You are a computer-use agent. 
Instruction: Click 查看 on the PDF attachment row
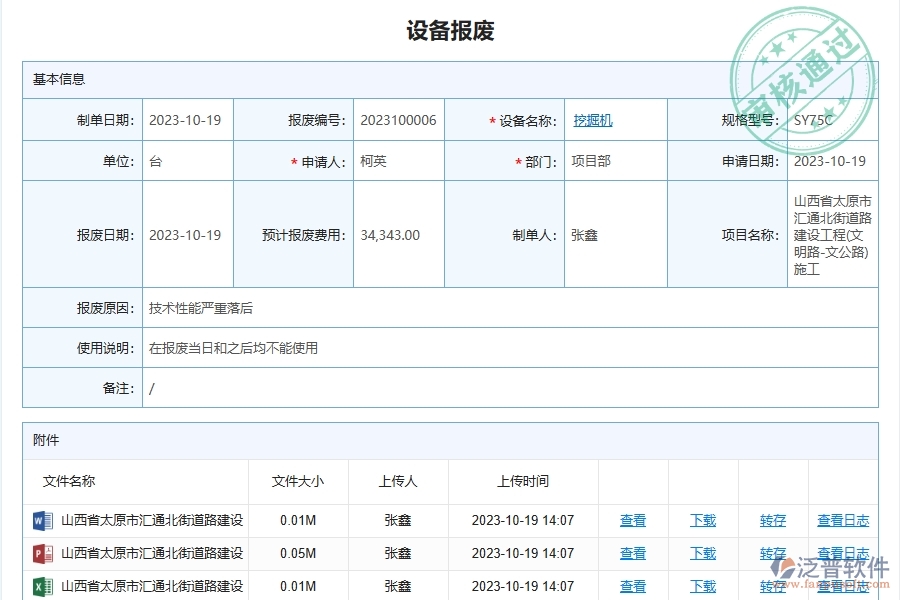tap(634, 553)
